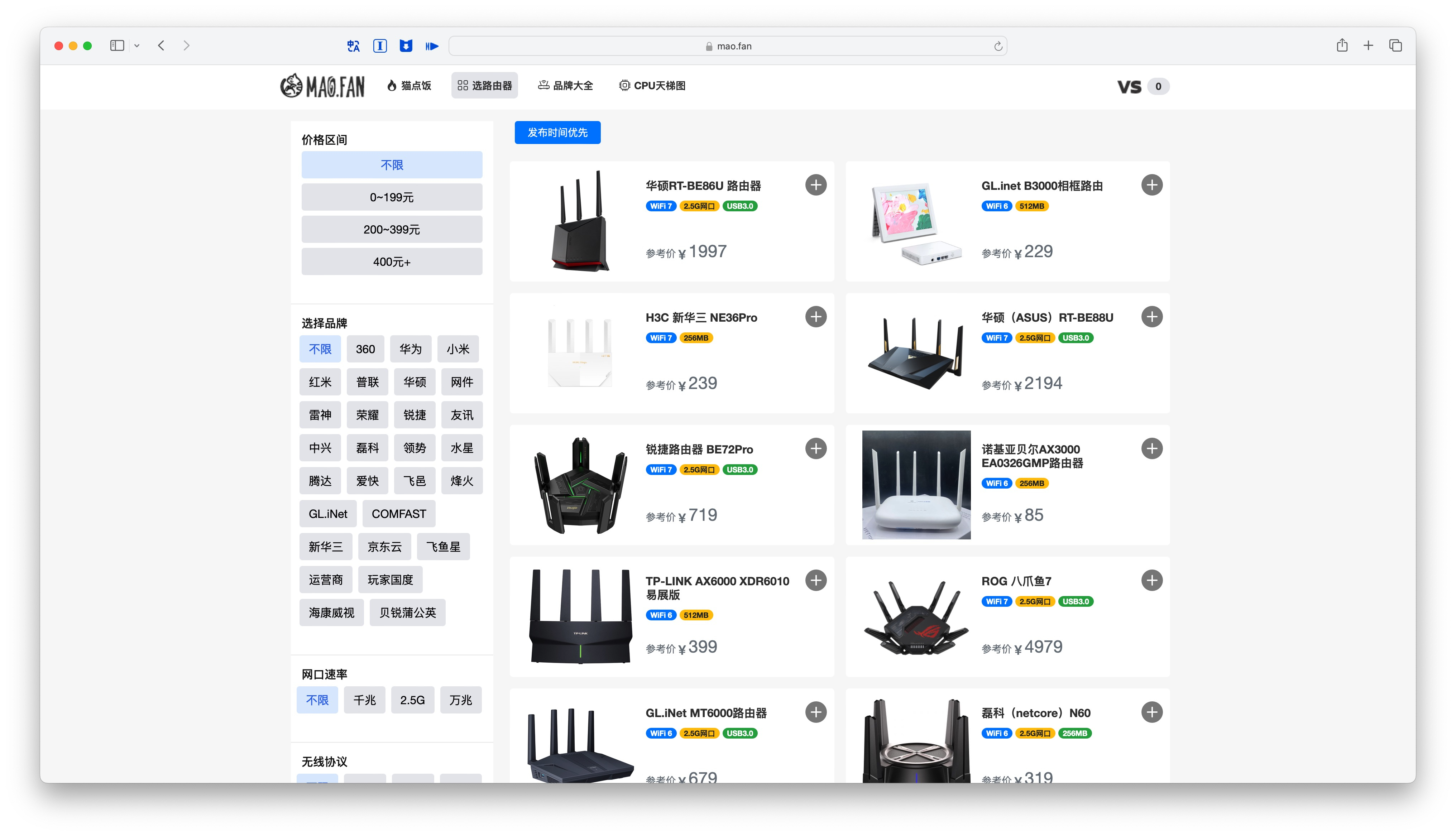
Task: Click the text cursor extension icon
Action: coord(379,46)
